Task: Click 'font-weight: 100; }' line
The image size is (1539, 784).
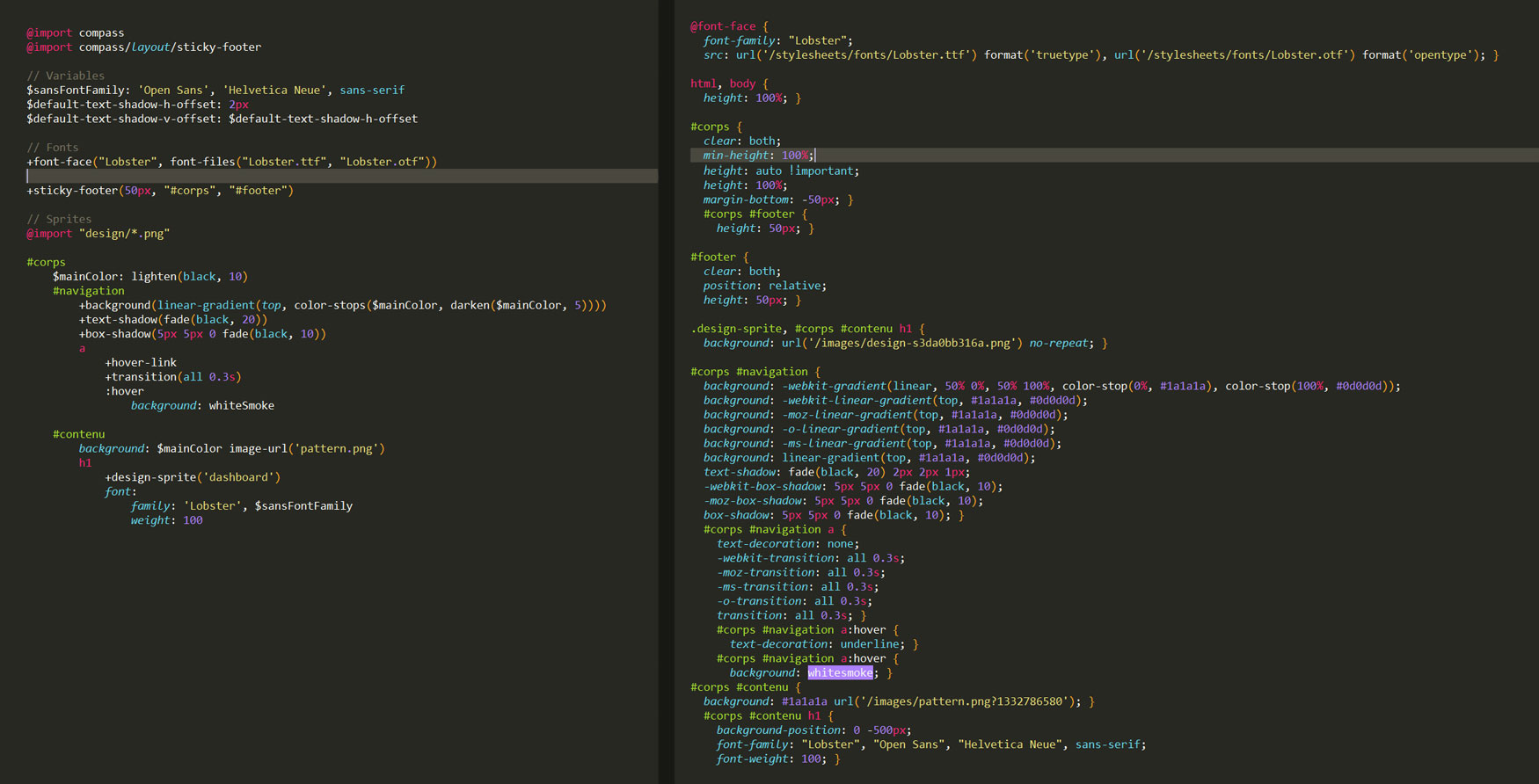Action: click(778, 759)
